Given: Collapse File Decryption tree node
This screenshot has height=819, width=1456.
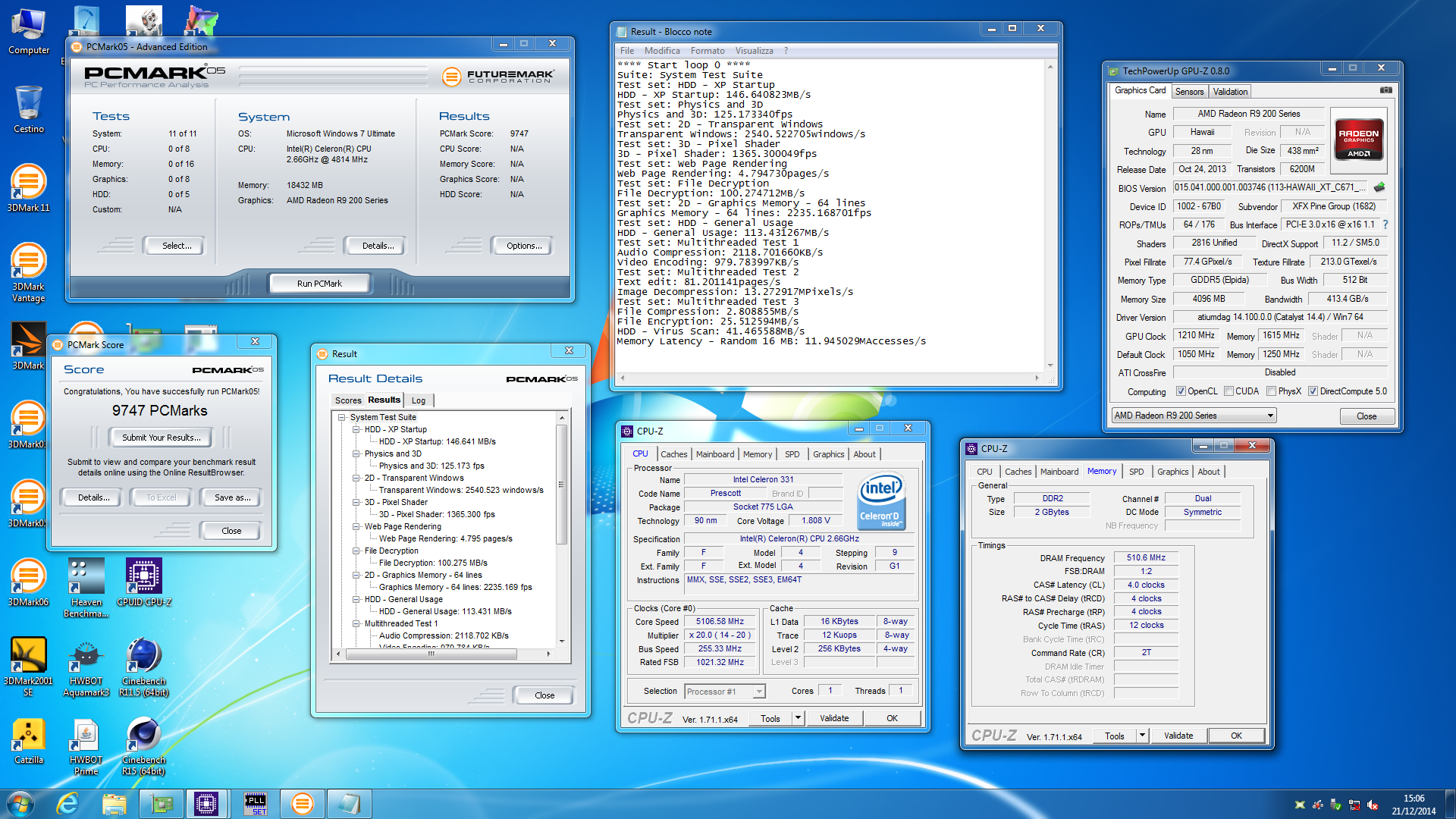Looking at the screenshot, I should coord(356,551).
